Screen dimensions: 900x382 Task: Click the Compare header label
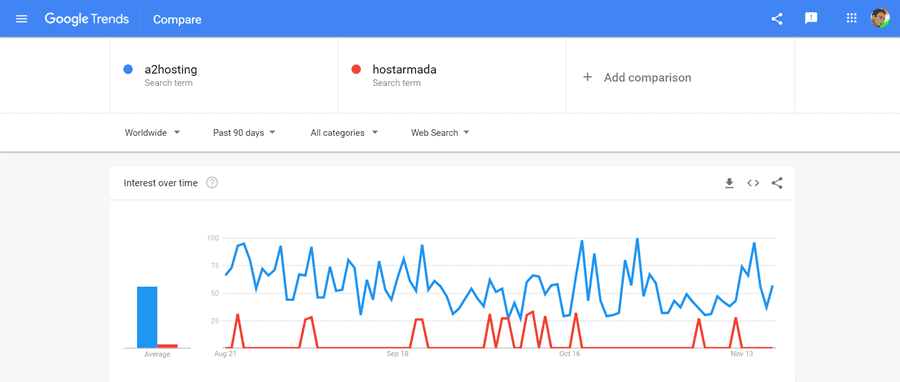point(177,20)
